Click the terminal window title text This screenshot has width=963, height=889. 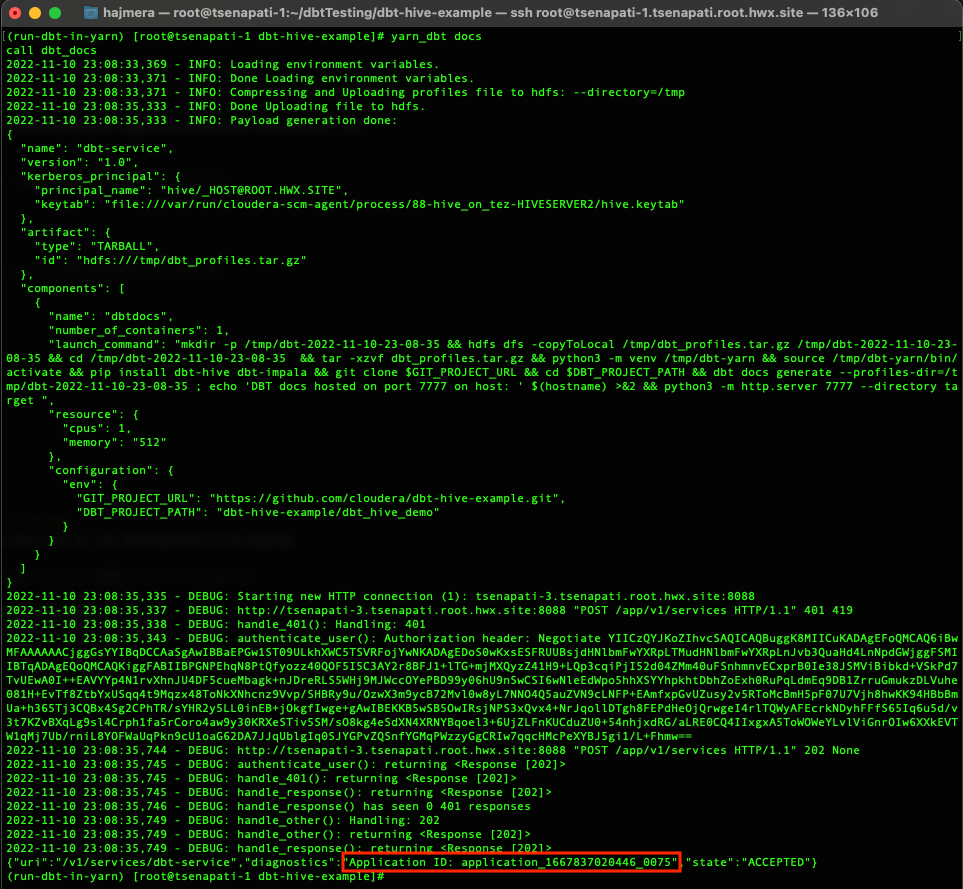point(490,13)
